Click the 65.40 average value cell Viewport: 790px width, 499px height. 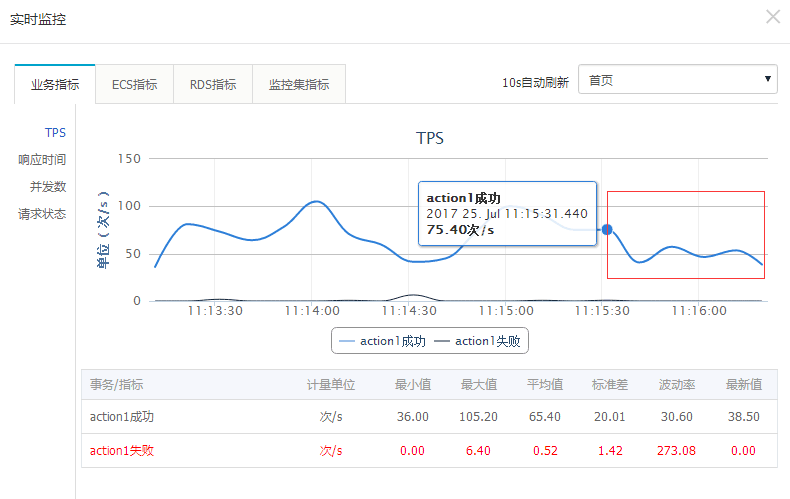pos(545,417)
